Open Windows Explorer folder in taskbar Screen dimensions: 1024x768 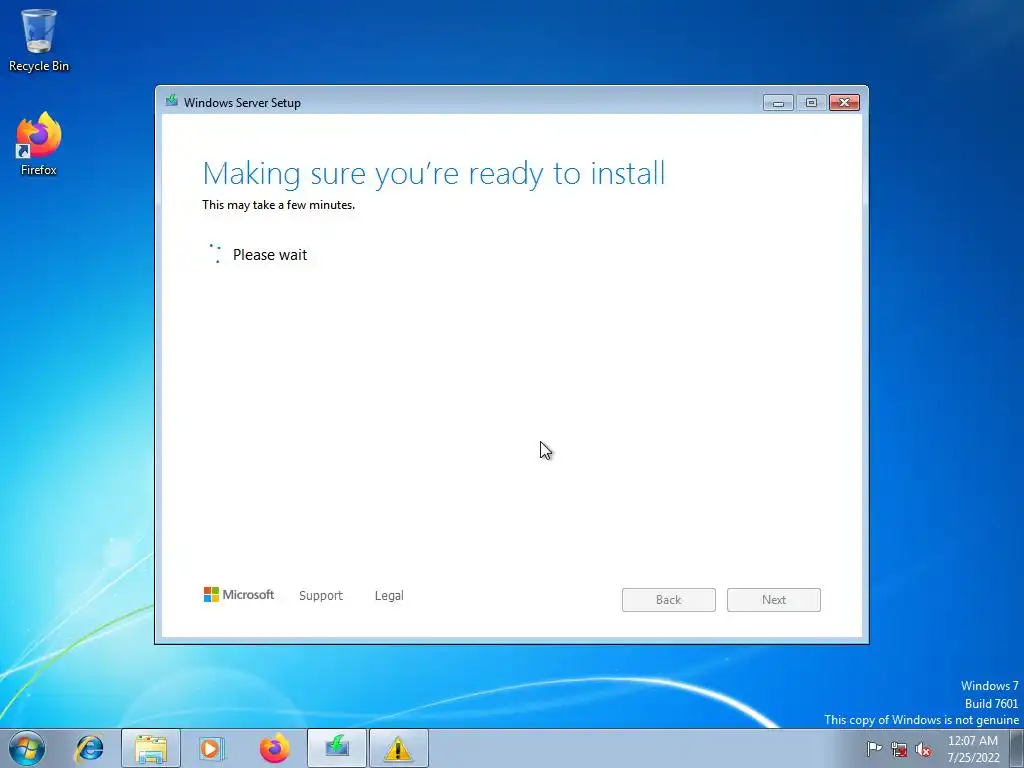(151, 748)
